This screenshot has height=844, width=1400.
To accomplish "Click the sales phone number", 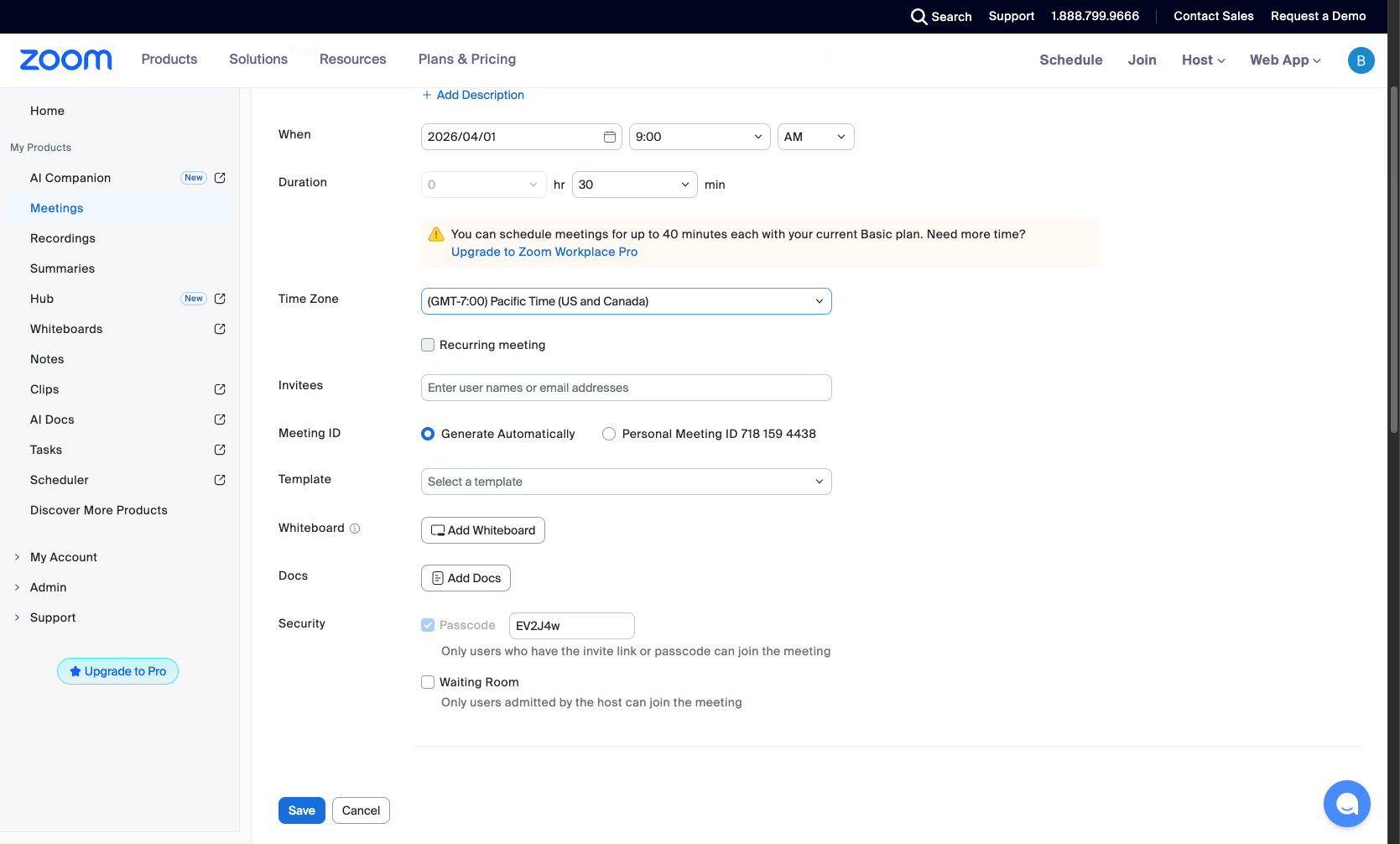I will pos(1096,16).
